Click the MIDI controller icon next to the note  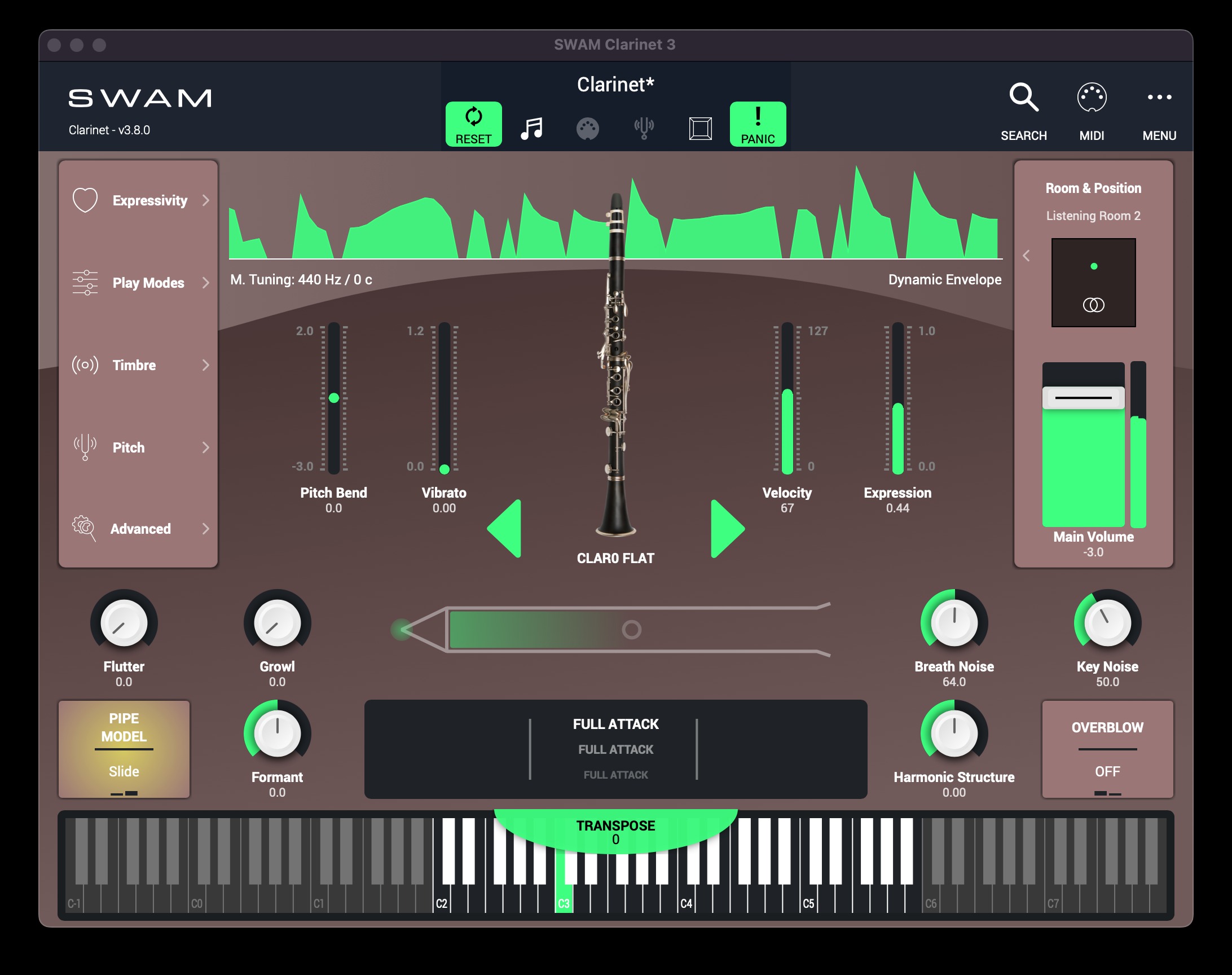tap(587, 128)
